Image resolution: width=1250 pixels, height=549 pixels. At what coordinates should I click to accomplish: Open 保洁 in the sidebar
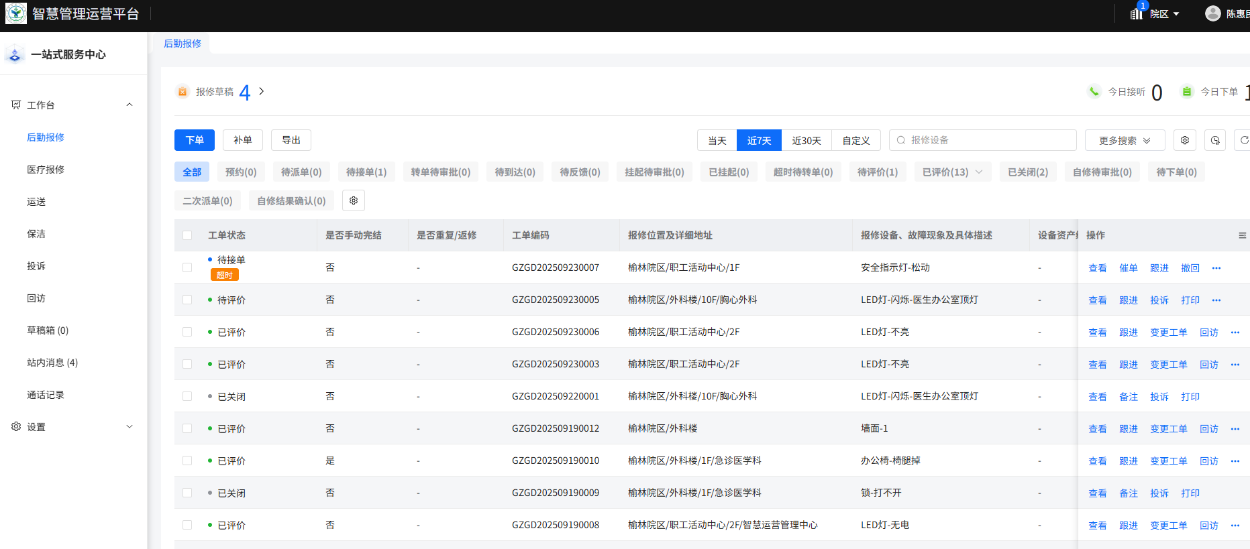click(x=36, y=234)
